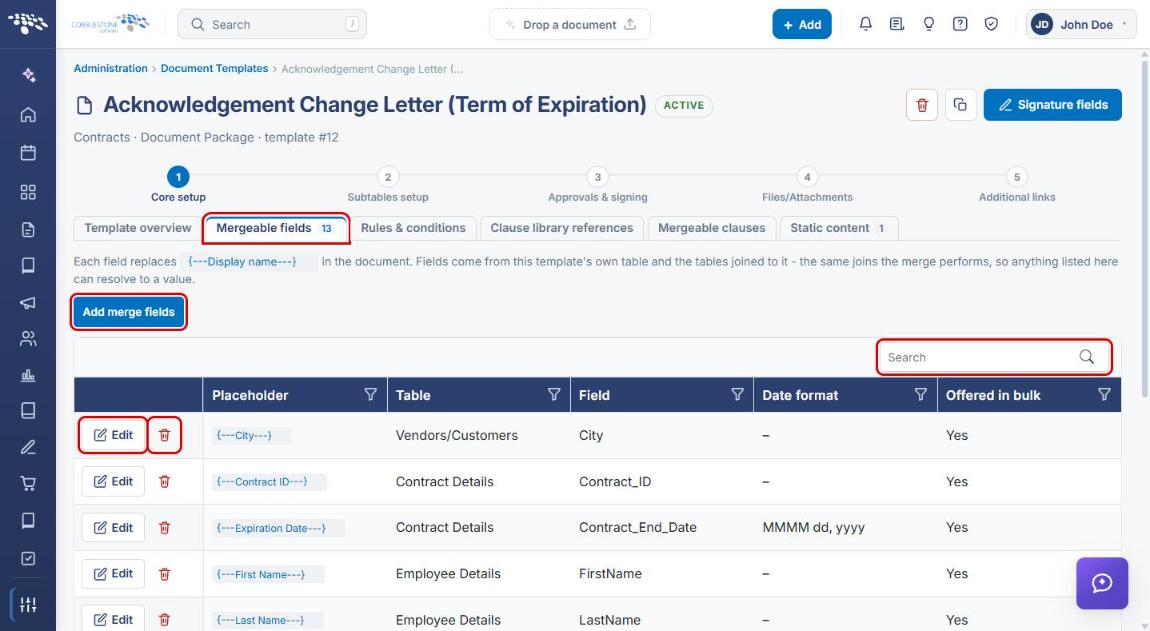
Task: Open the sliders administration icon in the sidebar
Action: [x=28, y=605]
